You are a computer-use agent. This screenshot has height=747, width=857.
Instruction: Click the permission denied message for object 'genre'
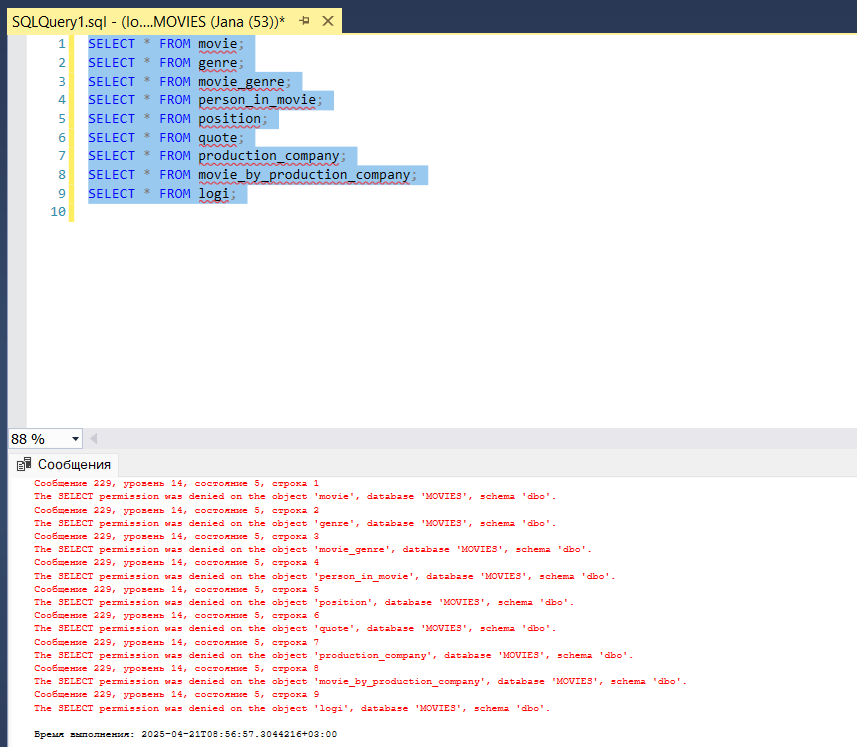[295, 524]
